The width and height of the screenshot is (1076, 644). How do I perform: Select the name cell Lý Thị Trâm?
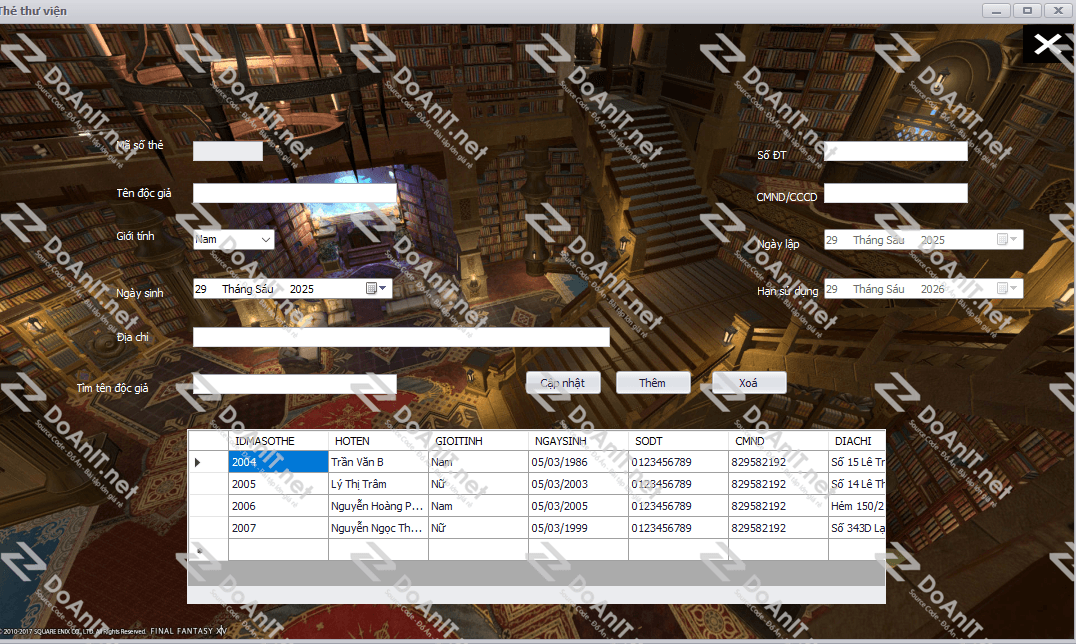(x=378, y=484)
